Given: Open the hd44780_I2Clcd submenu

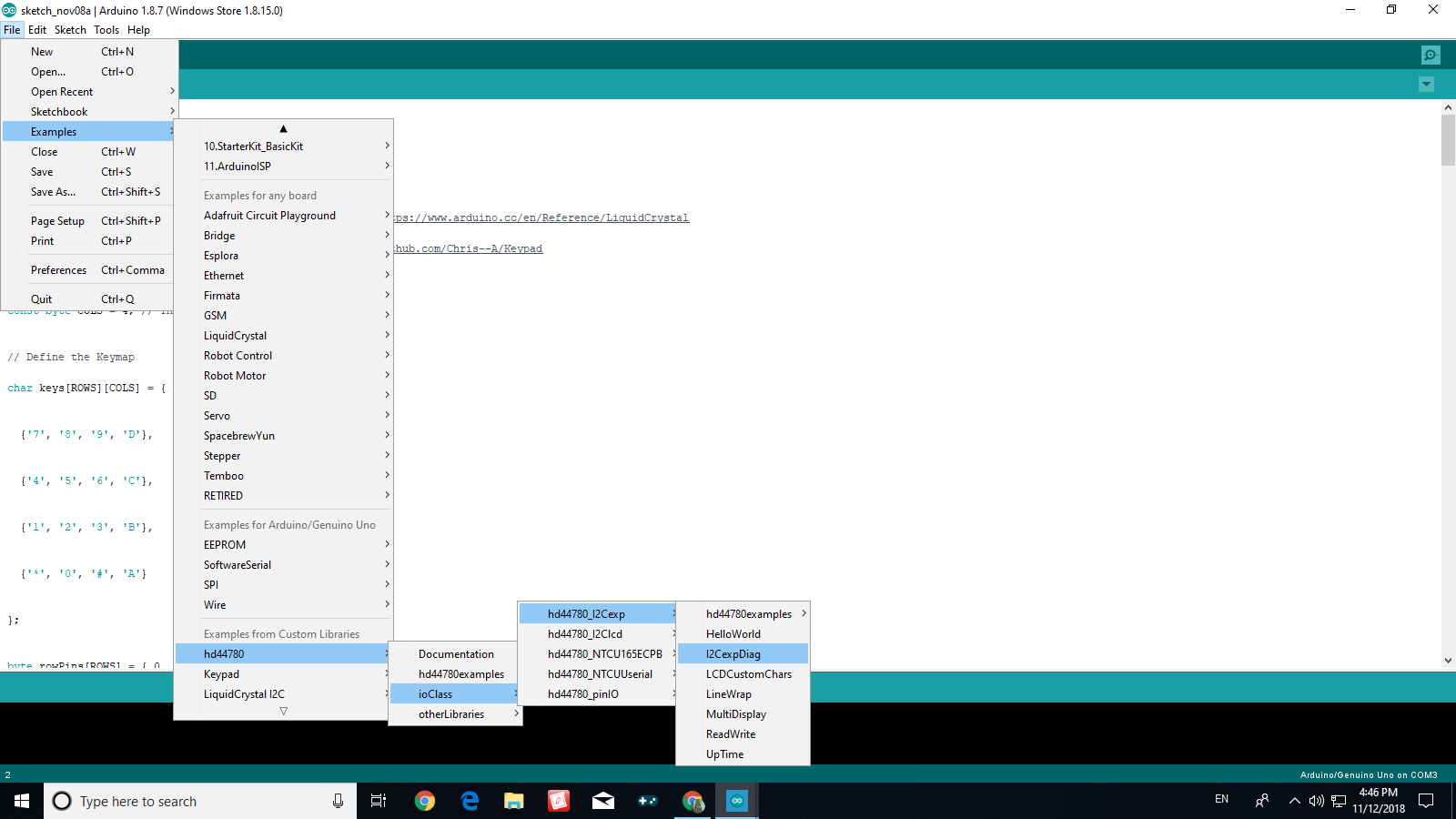Looking at the screenshot, I should click(598, 634).
